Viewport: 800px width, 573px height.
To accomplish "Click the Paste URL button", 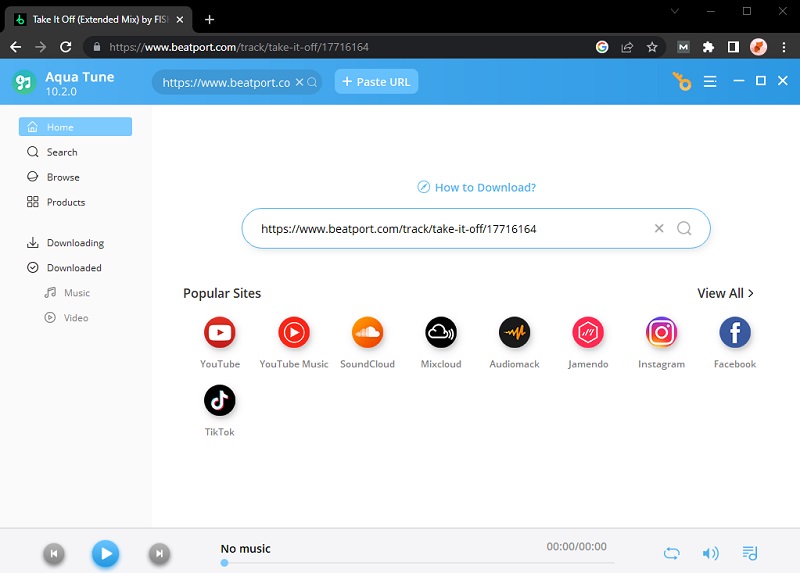I will [377, 82].
